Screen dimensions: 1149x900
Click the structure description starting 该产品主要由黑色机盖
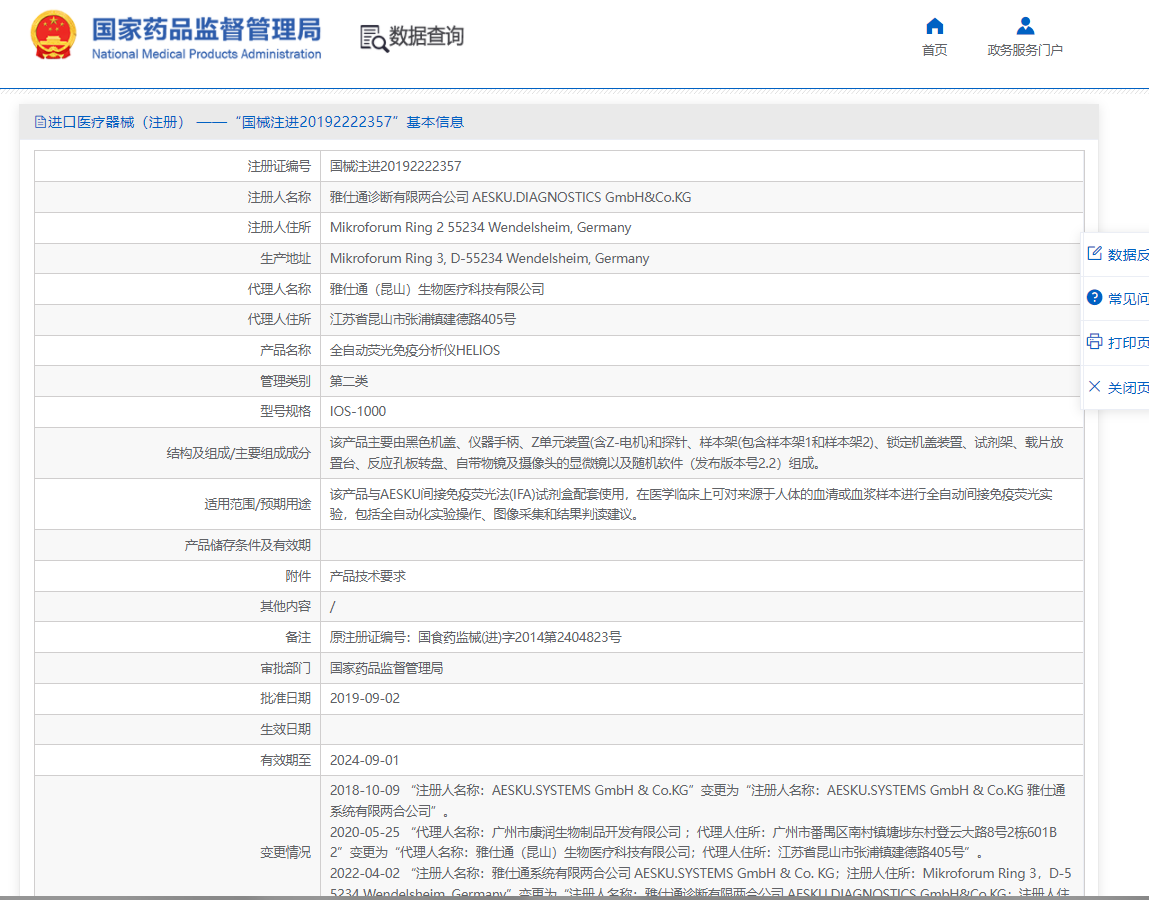(696, 453)
